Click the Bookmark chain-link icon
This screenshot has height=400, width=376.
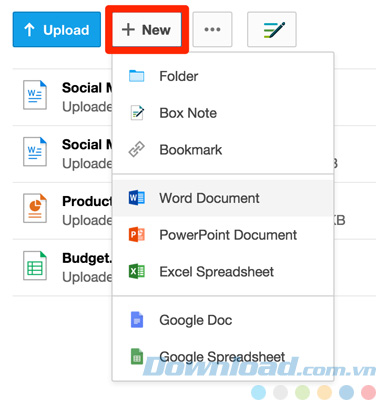coord(137,149)
